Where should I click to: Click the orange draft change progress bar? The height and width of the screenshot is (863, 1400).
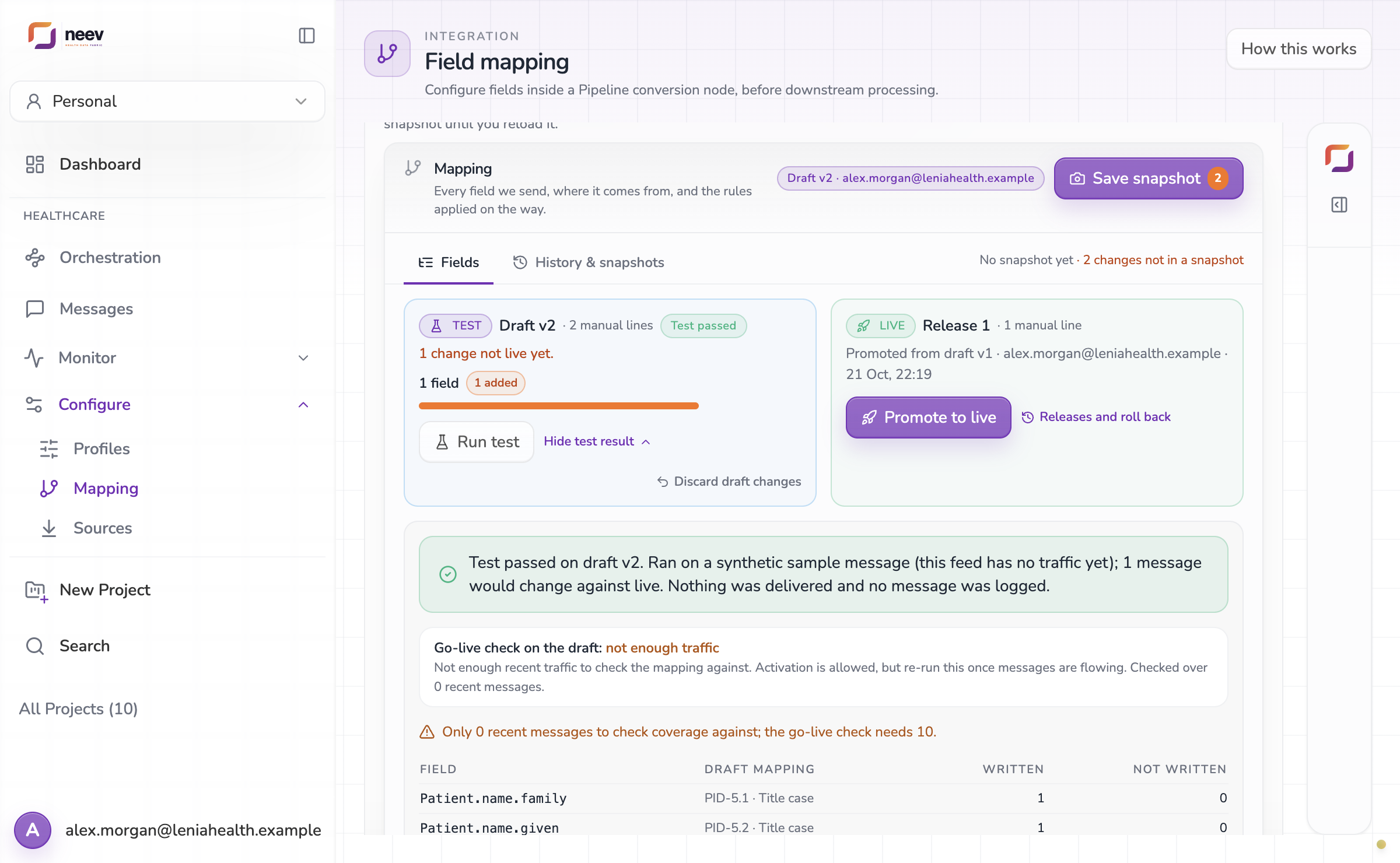tap(558, 406)
